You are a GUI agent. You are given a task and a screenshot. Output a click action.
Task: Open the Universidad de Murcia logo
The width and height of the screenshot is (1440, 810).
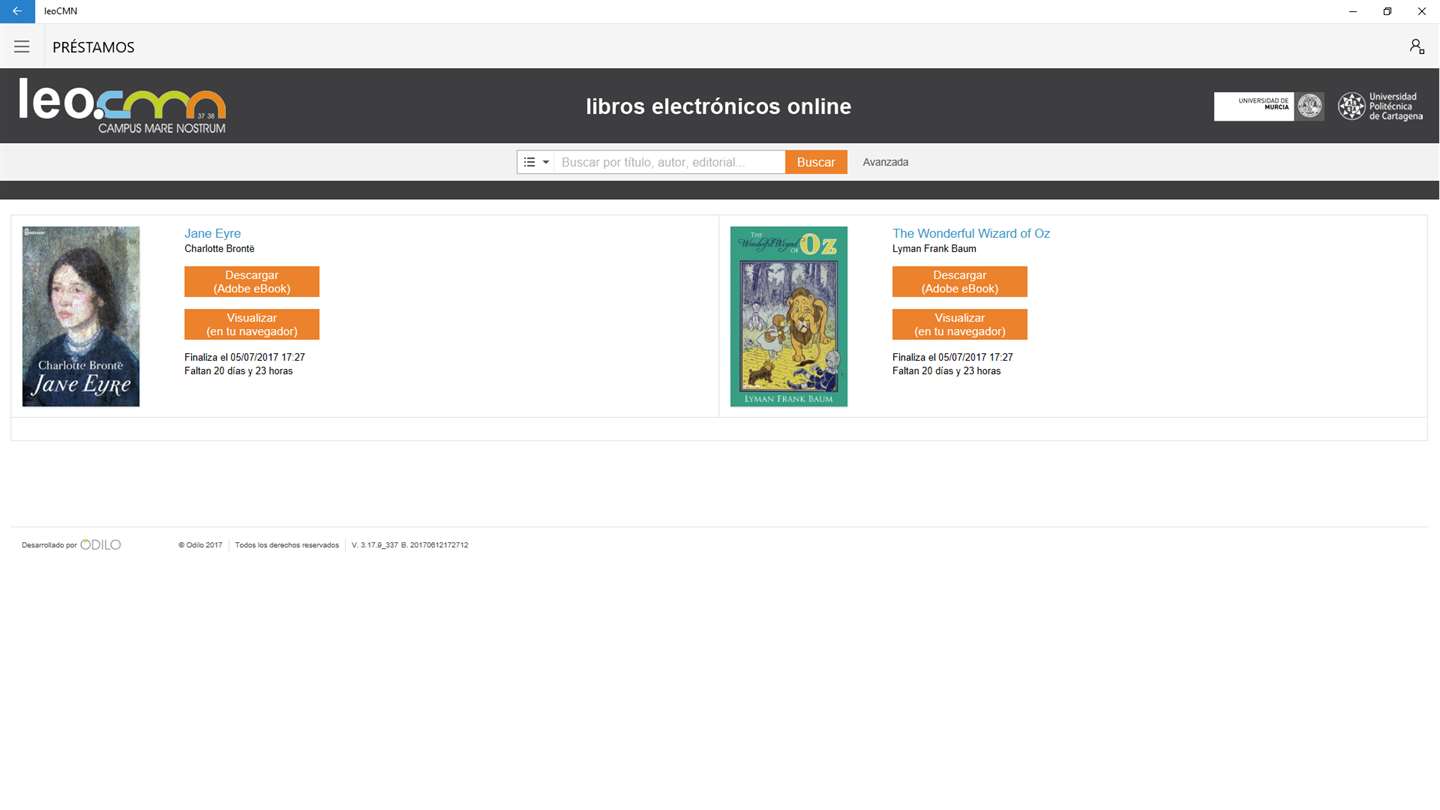(x=1269, y=106)
